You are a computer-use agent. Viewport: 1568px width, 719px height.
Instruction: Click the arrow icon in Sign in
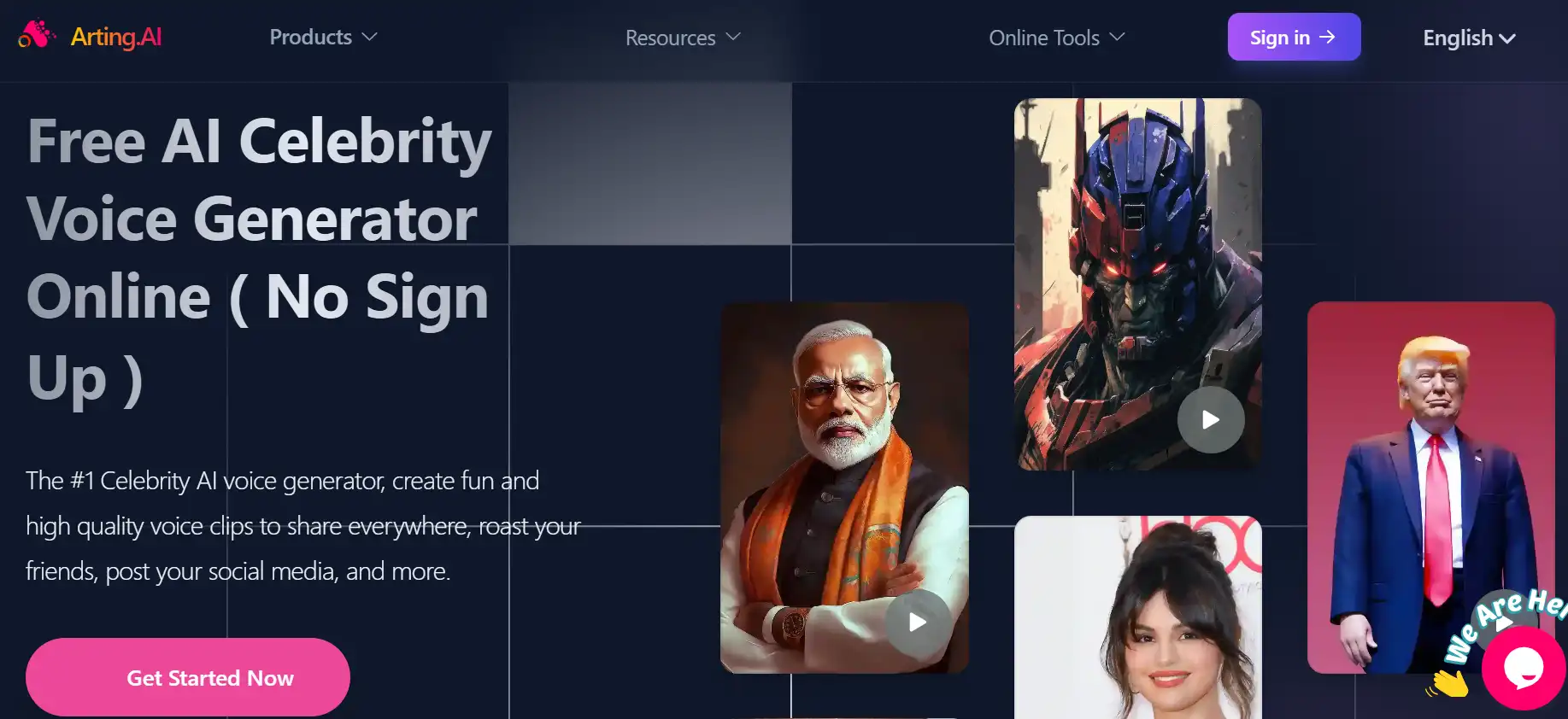click(1327, 37)
